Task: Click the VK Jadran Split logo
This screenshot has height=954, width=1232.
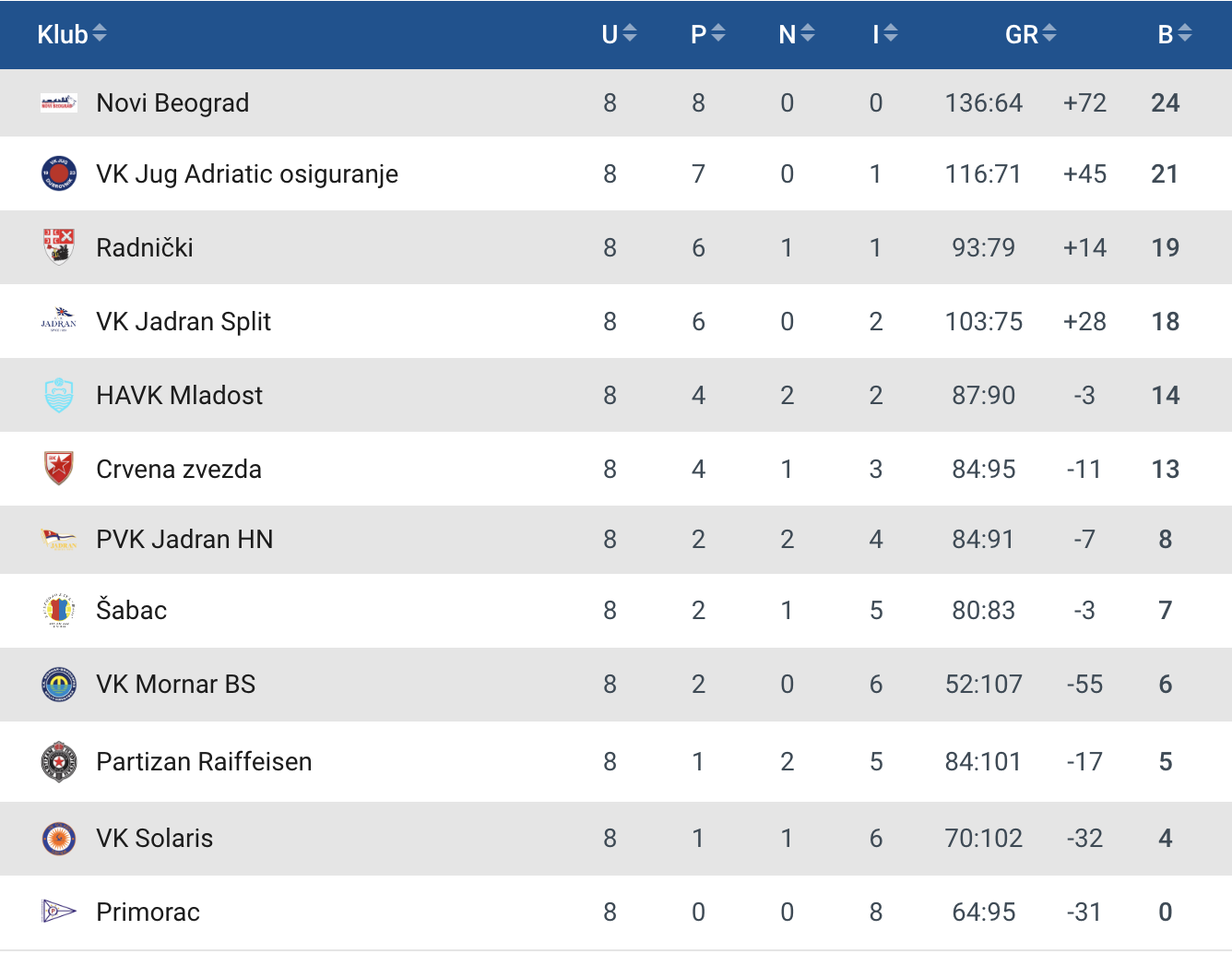Action: point(59,320)
